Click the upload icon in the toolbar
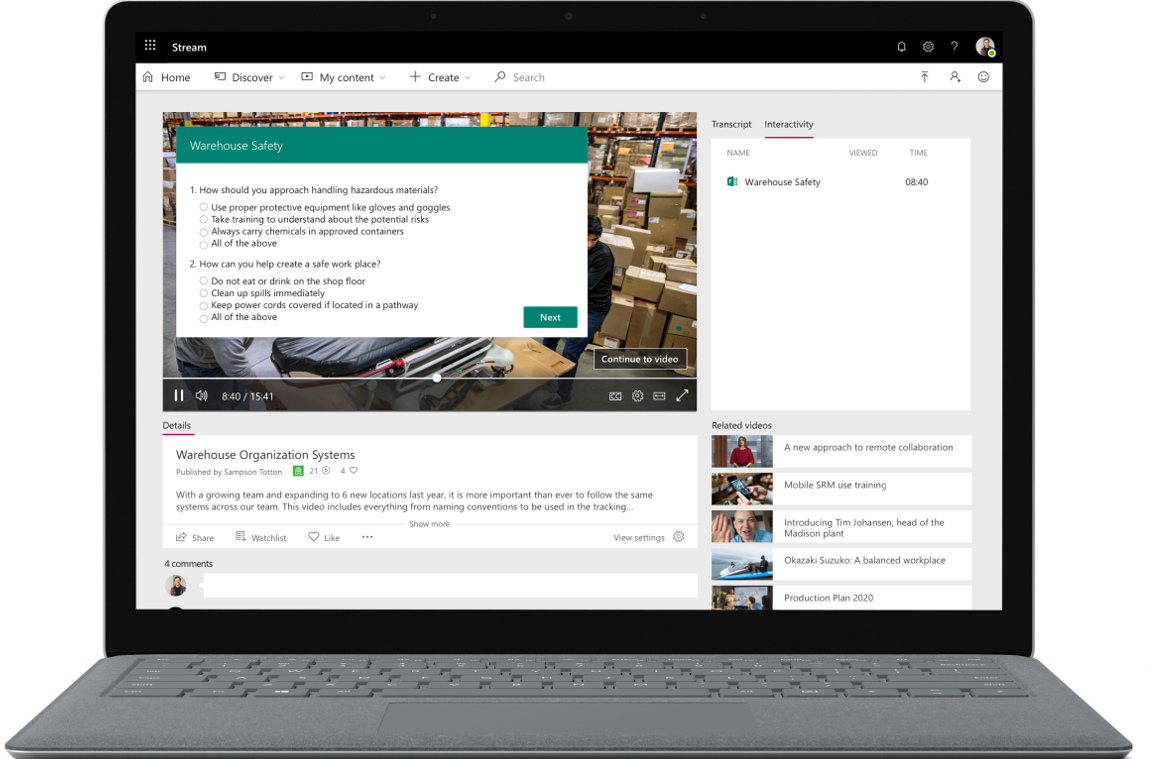The height and width of the screenshot is (759, 1156). (925, 76)
